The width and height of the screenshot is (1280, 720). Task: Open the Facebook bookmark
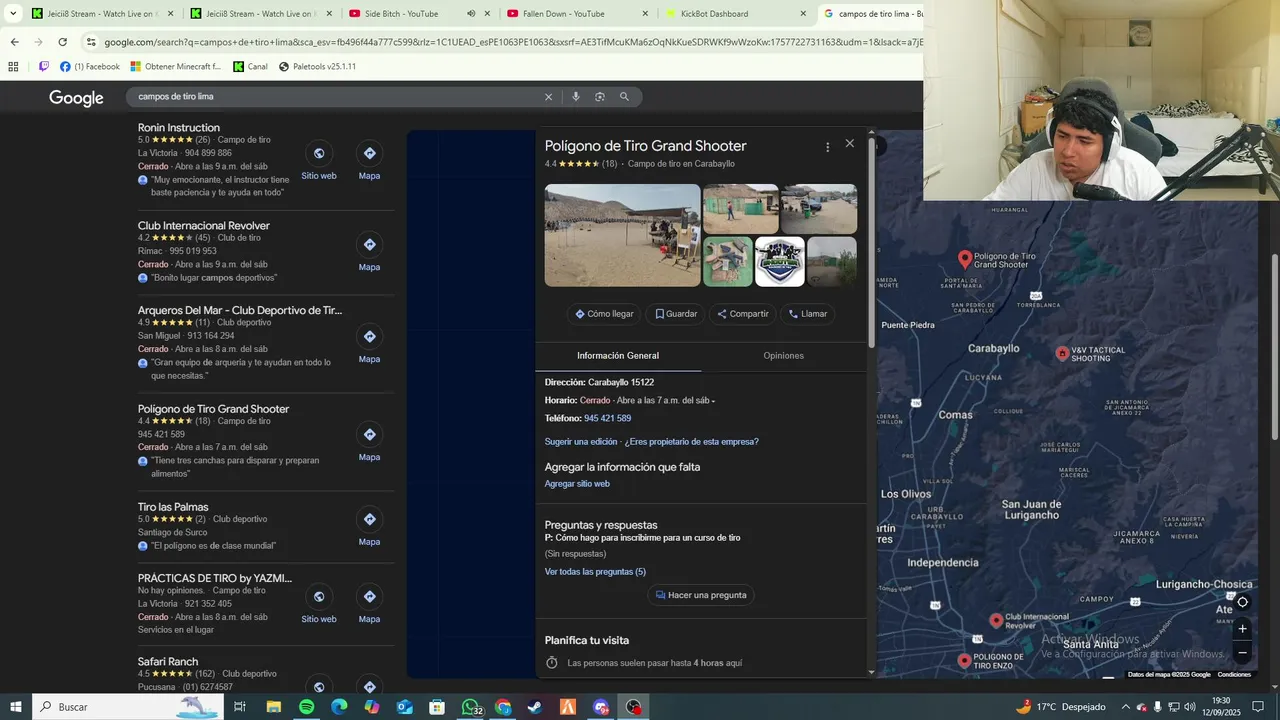tap(90, 67)
